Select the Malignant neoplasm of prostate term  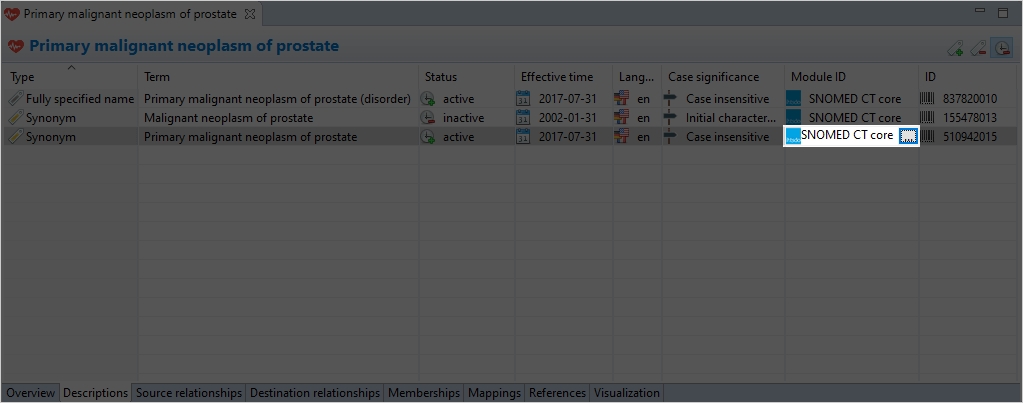click(x=228, y=118)
